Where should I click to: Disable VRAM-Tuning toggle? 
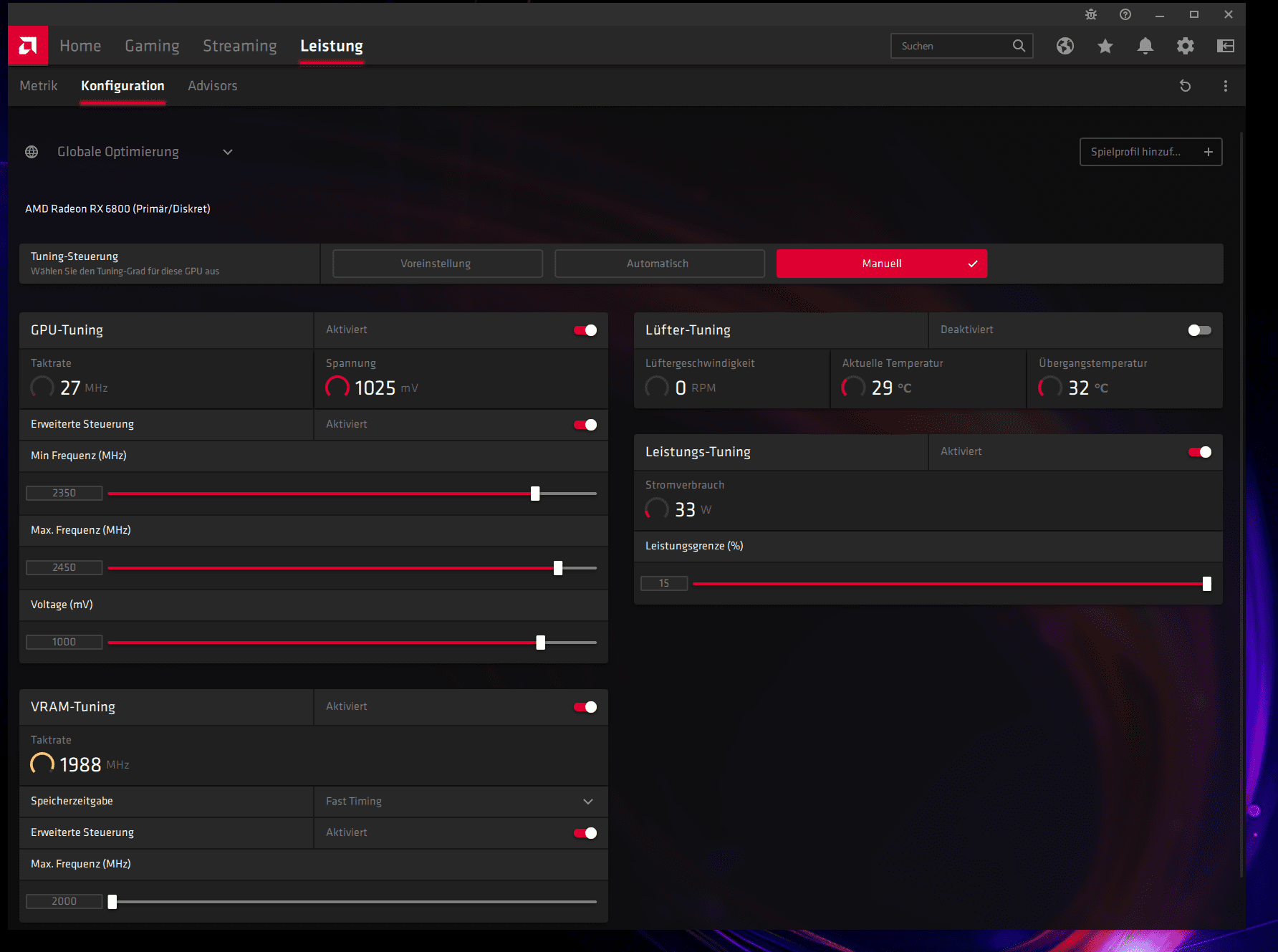pos(585,707)
